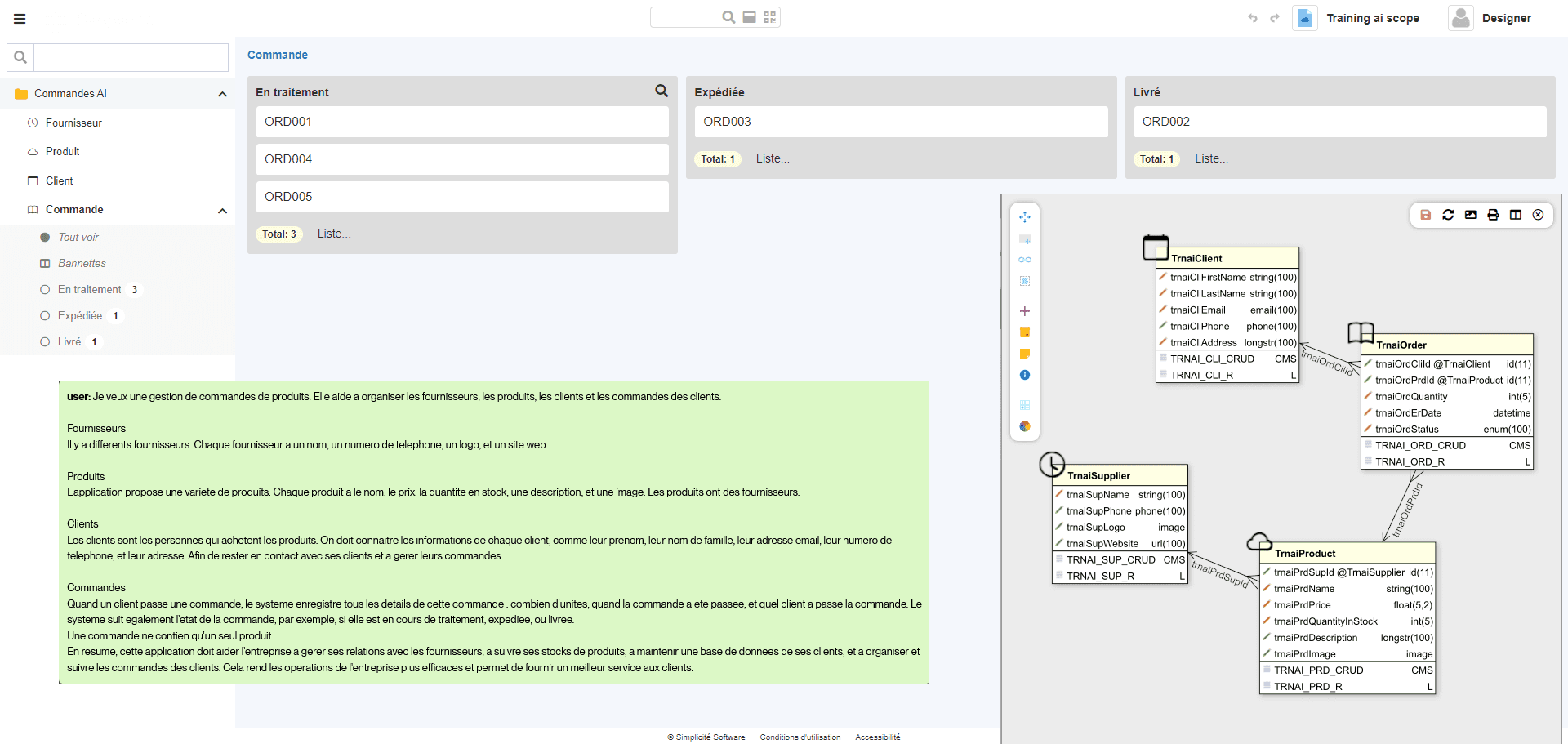This screenshot has width=1568, height=744.
Task: Open the Designer user profile
Action: 1490,18
